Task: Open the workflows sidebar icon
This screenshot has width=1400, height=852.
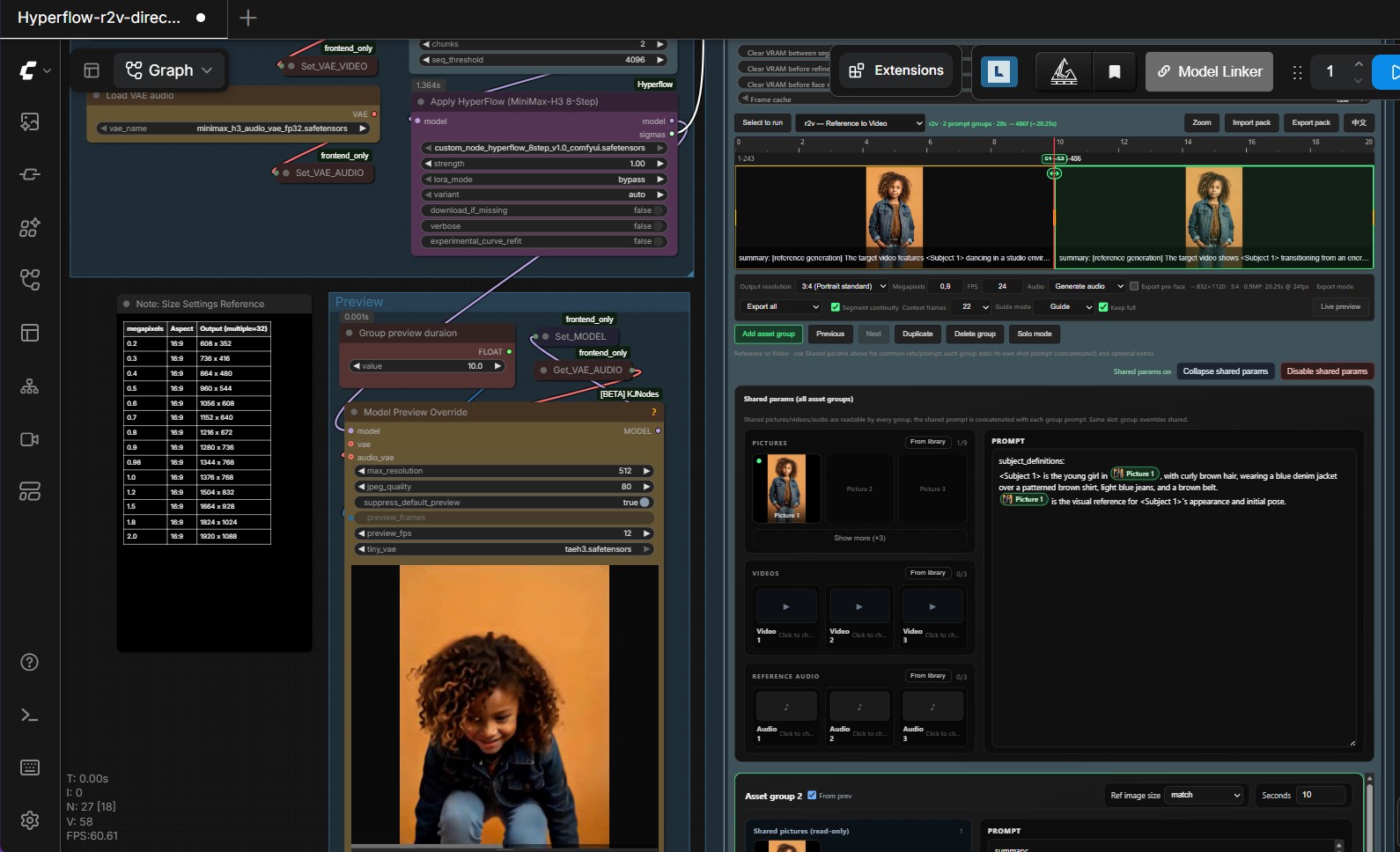Action: 30,280
